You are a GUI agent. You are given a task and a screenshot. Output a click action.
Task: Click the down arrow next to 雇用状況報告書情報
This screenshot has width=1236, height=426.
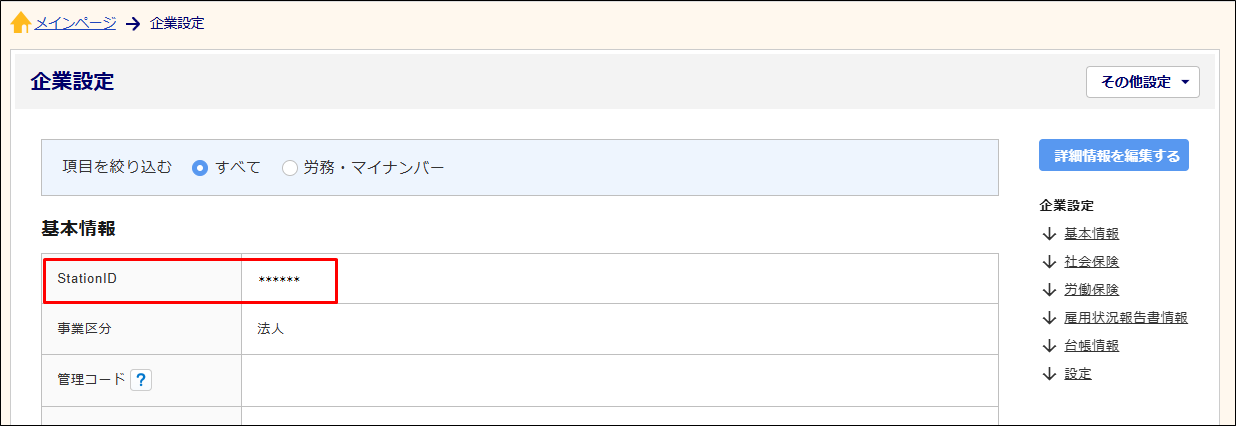[1049, 318]
